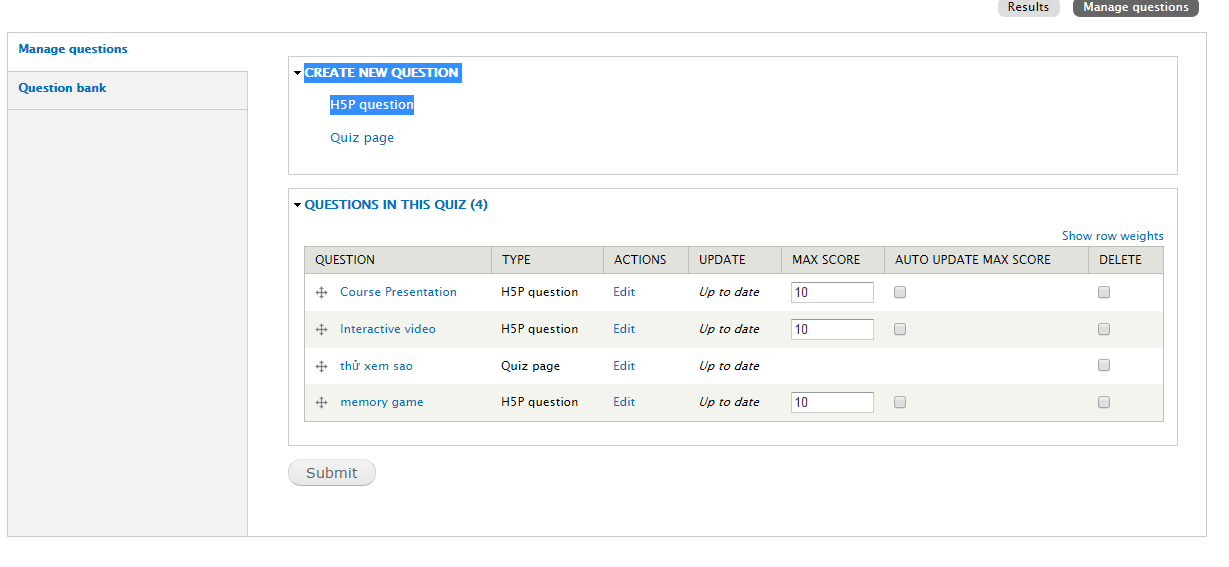Click drag handle icon for Interactive video row
1229x567 pixels.
[x=322, y=329]
